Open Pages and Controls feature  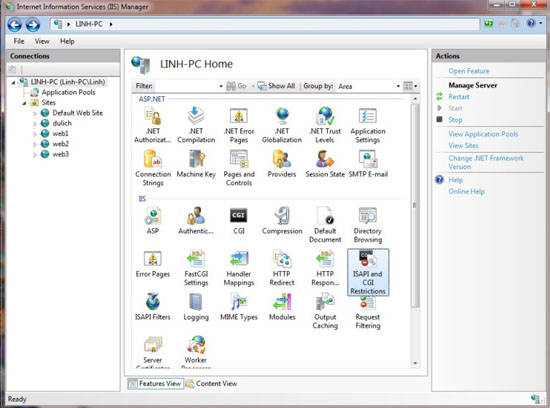(239, 168)
